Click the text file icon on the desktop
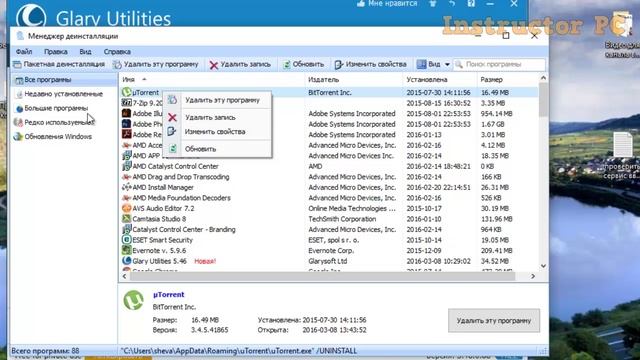The image size is (640, 360). click(x=623, y=144)
